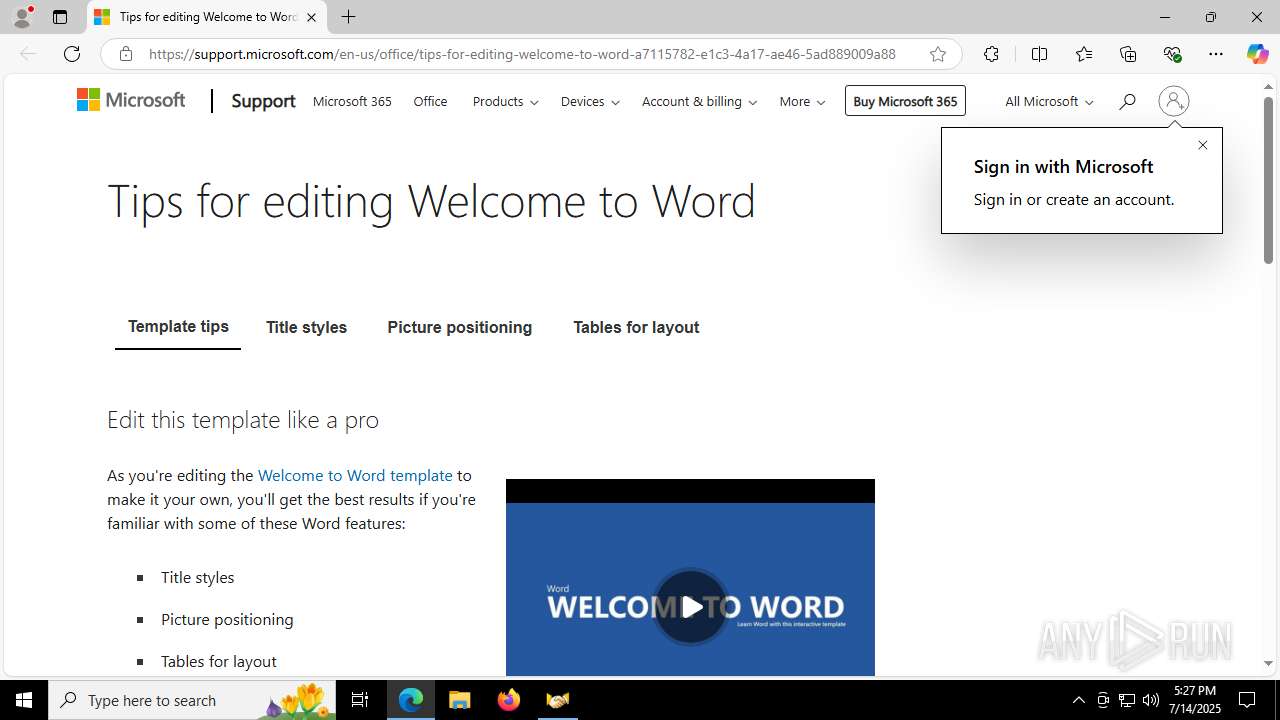
Task: Open Browser essentials icon
Action: click(1172, 54)
